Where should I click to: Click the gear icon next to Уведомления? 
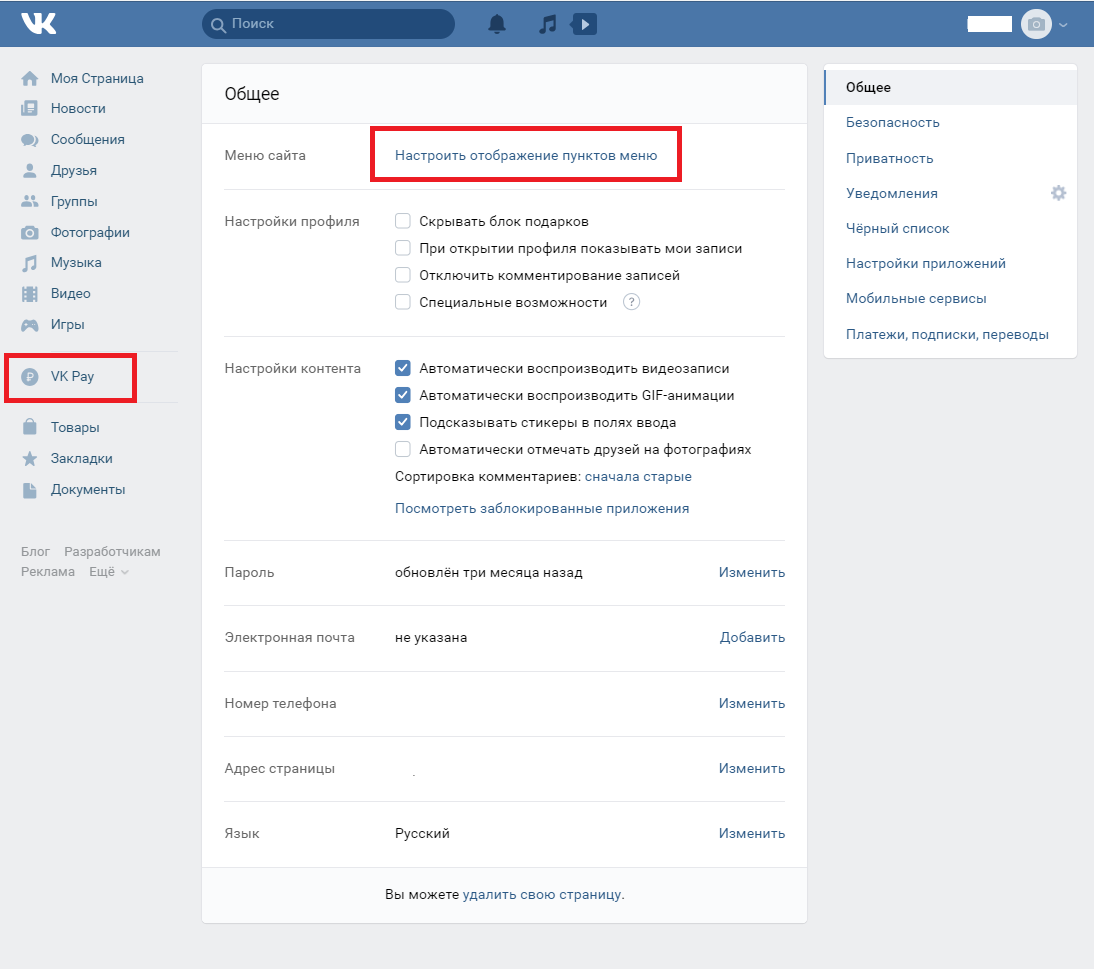pos(1058,193)
